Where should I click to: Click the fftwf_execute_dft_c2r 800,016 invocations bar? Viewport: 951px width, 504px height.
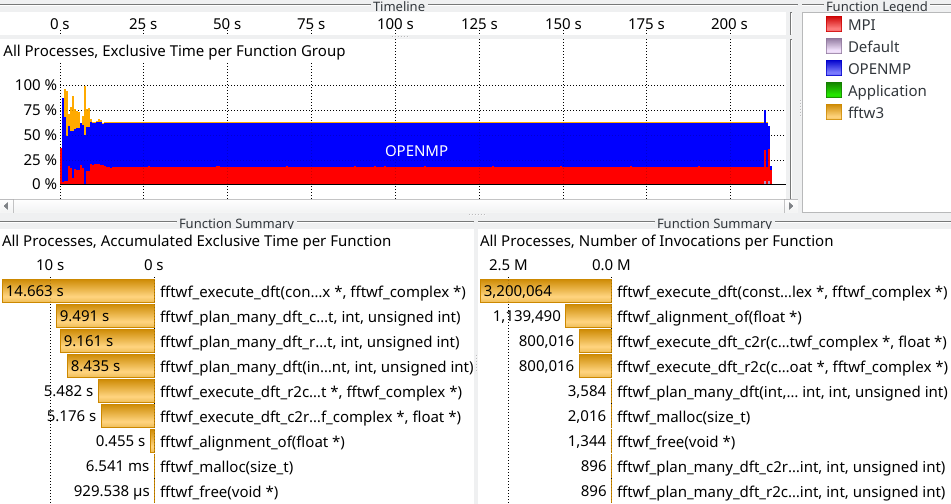(595, 341)
